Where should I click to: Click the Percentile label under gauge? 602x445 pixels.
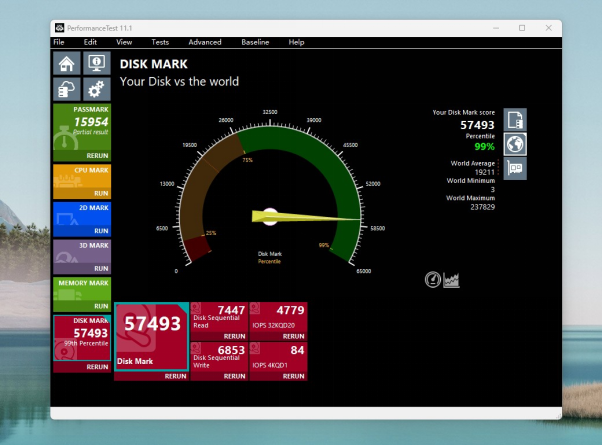[269, 261]
